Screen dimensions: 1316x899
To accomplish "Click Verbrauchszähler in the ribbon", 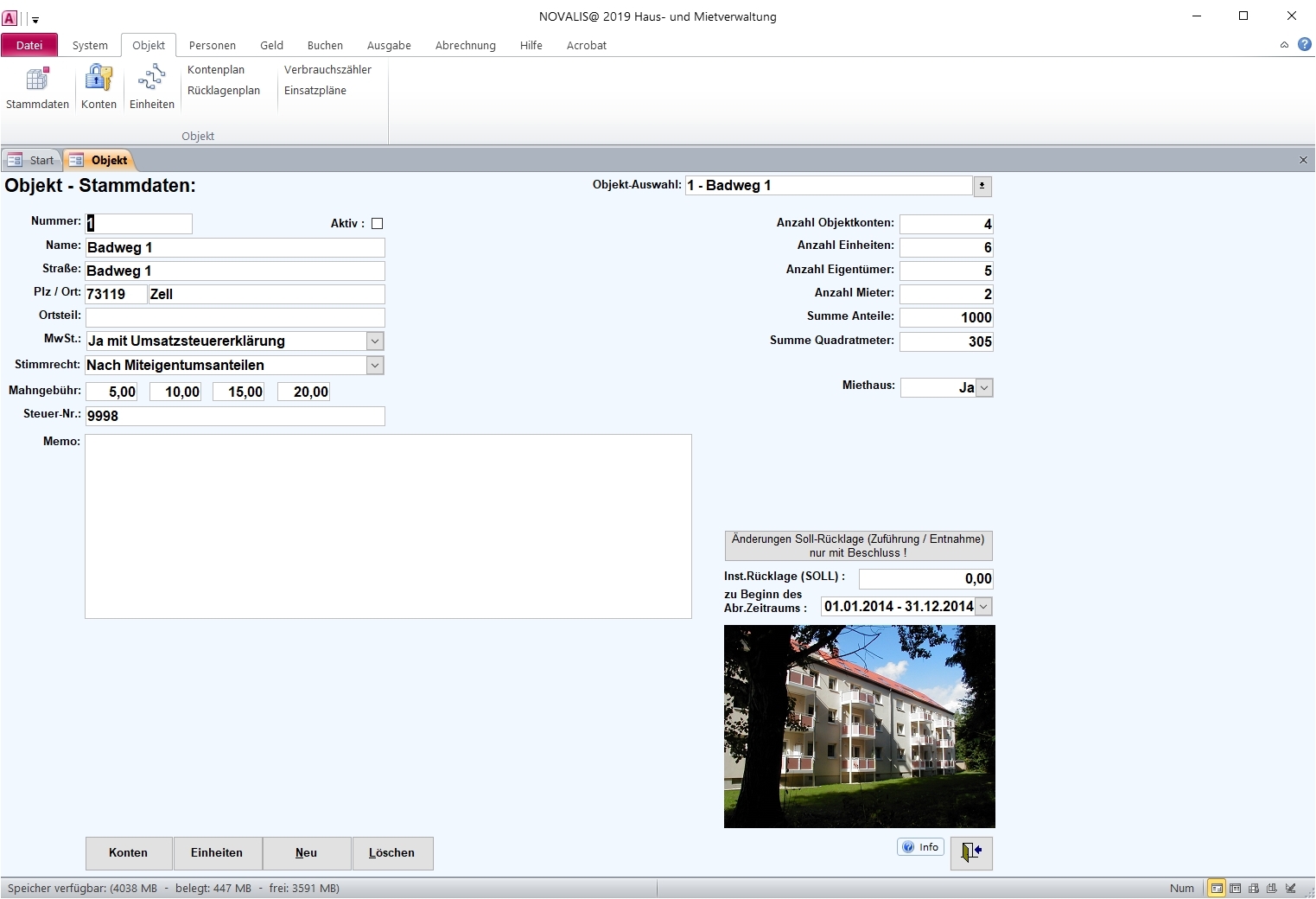I will point(327,69).
